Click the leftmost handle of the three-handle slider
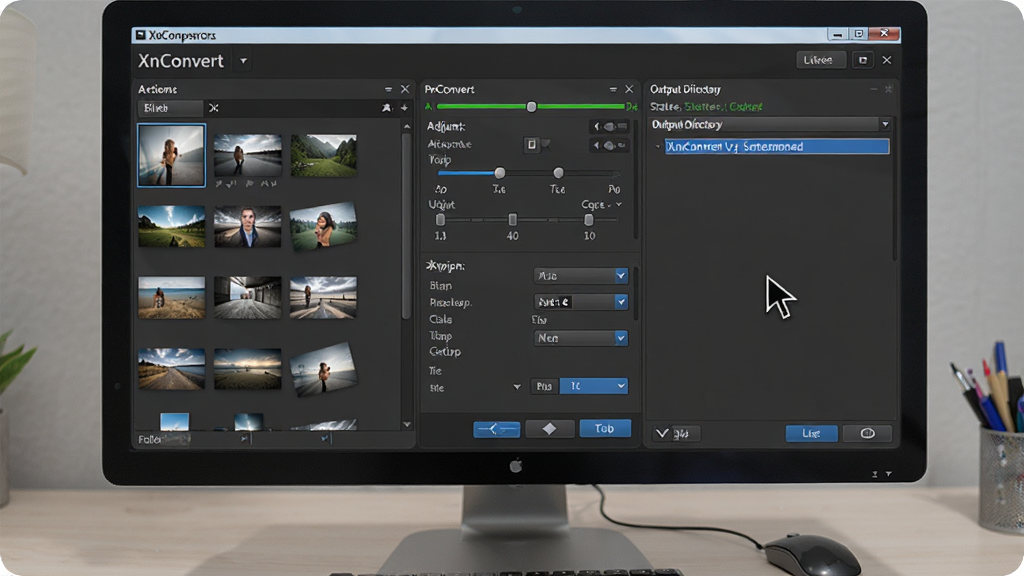This screenshot has width=1024, height=576. click(x=440, y=219)
